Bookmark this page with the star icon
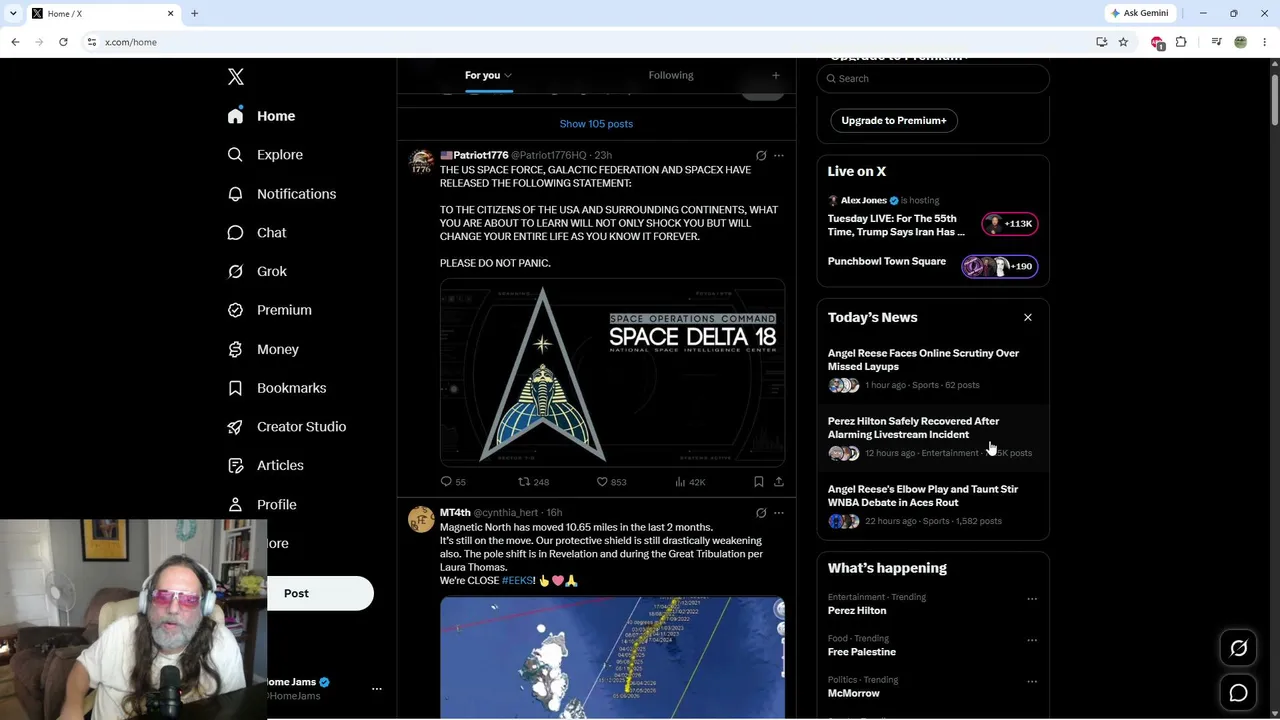The image size is (1280, 720). point(1123,42)
